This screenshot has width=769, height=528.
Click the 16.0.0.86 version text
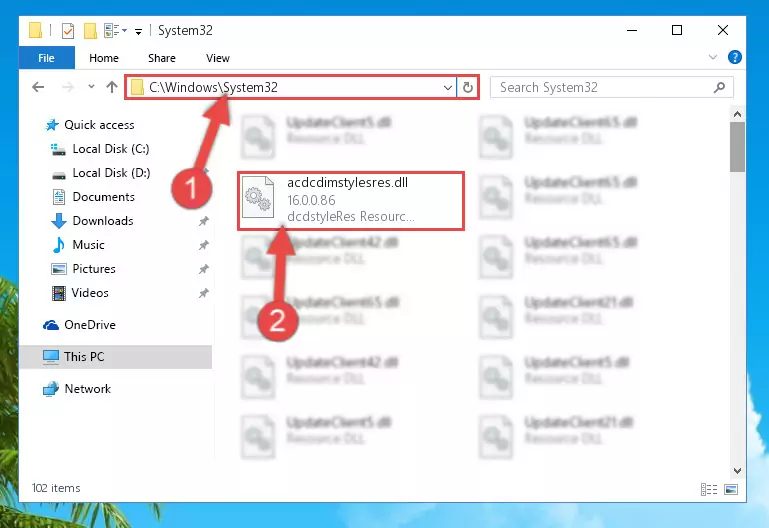(x=311, y=201)
